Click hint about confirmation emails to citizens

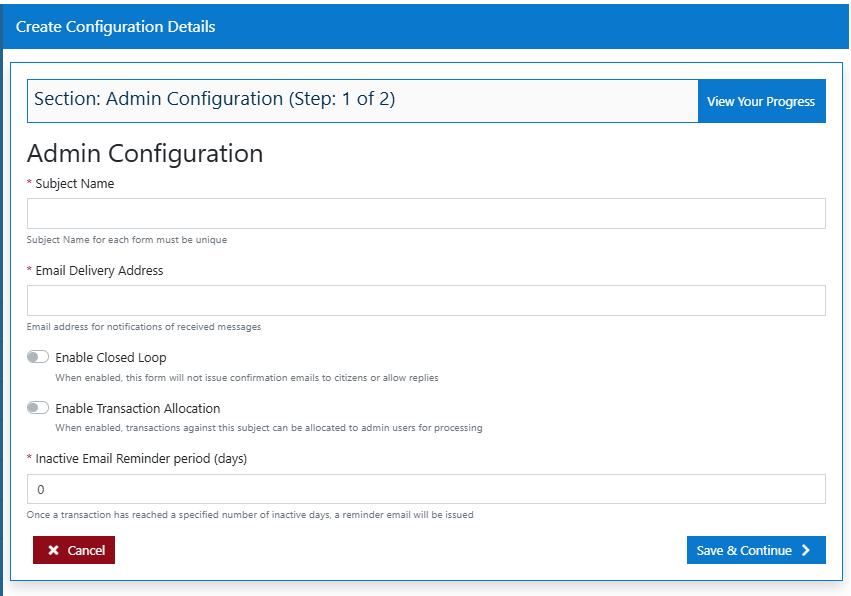coord(247,378)
